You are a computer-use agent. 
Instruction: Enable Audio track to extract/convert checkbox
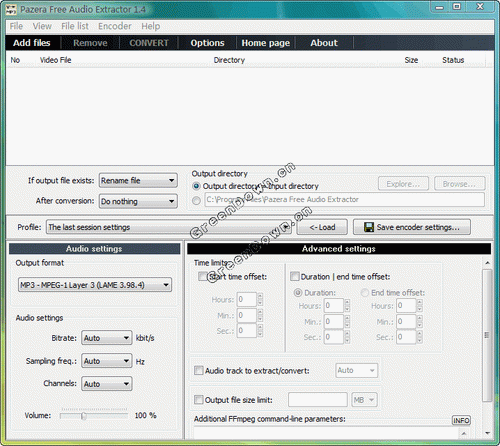(x=199, y=370)
